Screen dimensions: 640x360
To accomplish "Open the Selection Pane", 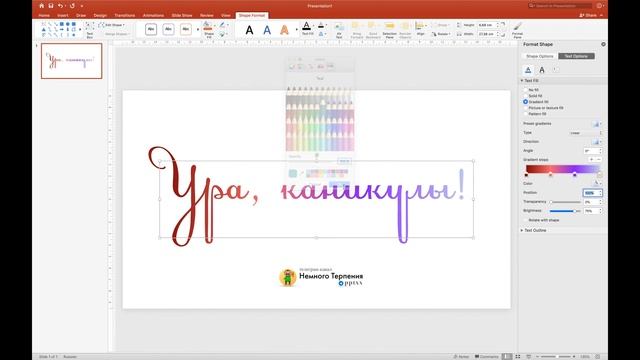I will 389,30.
